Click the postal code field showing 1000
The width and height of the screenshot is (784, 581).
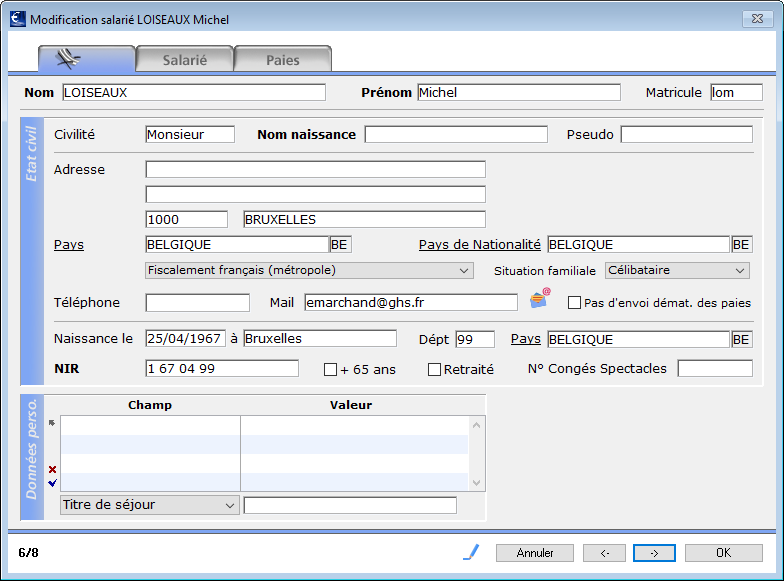click(x=186, y=220)
